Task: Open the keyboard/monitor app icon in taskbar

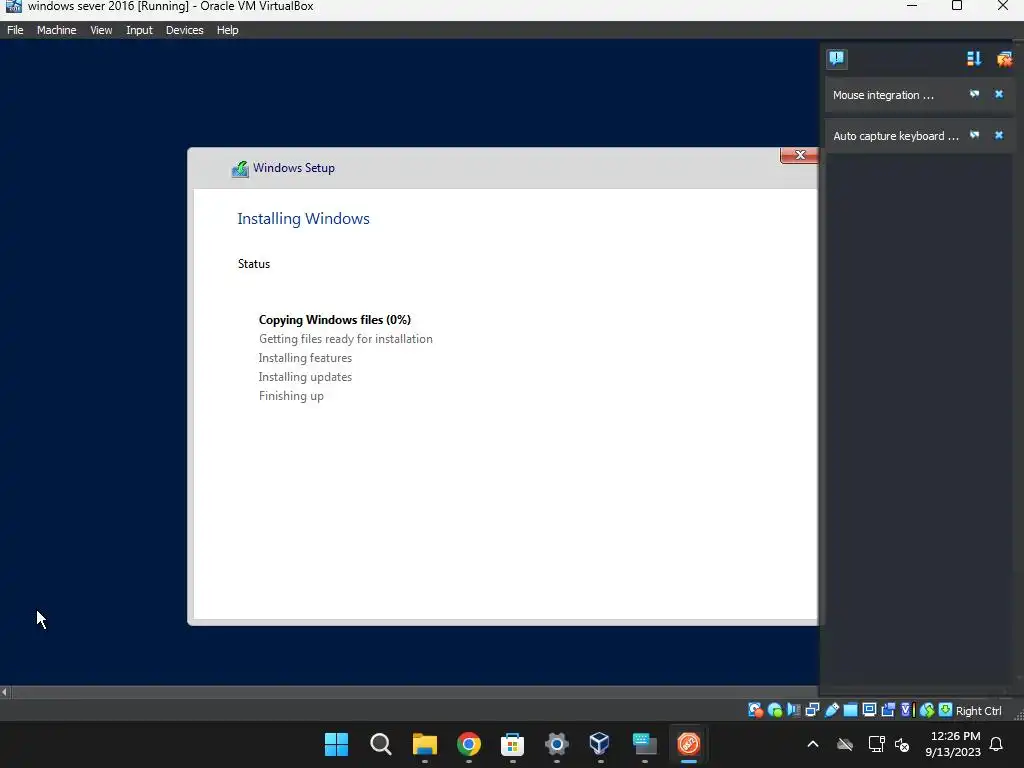Action: [645, 744]
